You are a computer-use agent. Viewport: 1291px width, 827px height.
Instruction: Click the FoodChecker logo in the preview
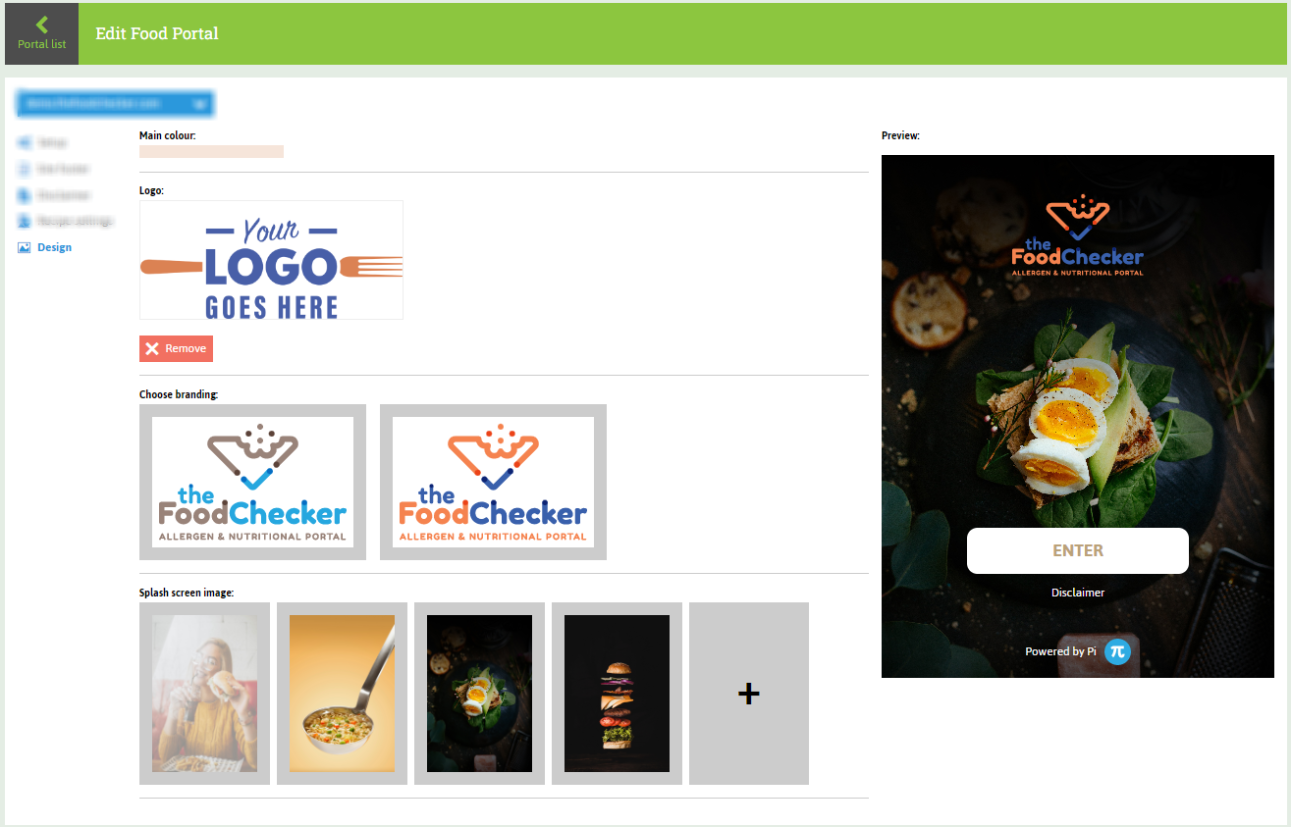1078,236
